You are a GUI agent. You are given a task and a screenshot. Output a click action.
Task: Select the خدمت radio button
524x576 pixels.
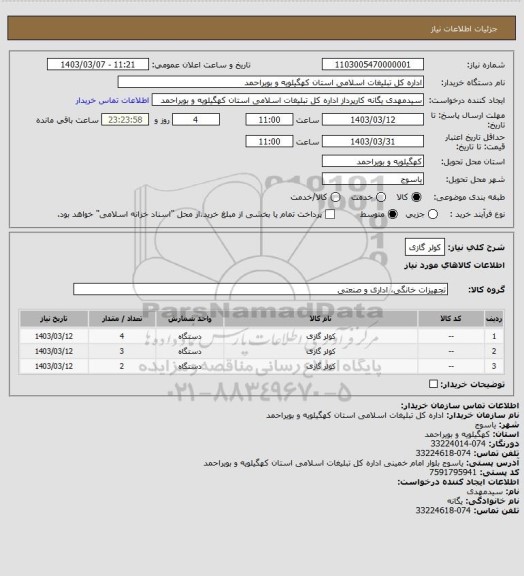pos(381,197)
